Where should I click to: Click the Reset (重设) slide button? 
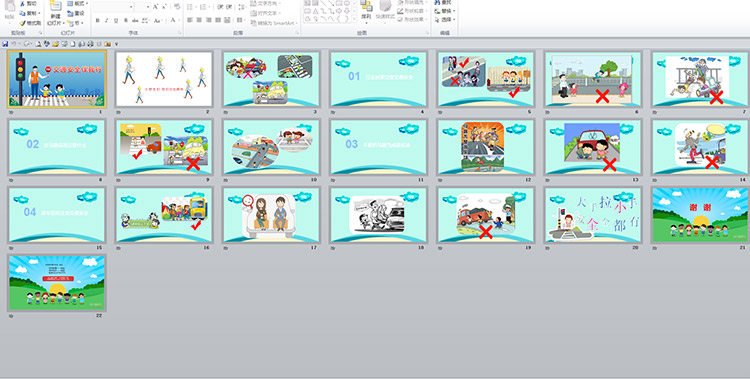(x=76, y=13)
